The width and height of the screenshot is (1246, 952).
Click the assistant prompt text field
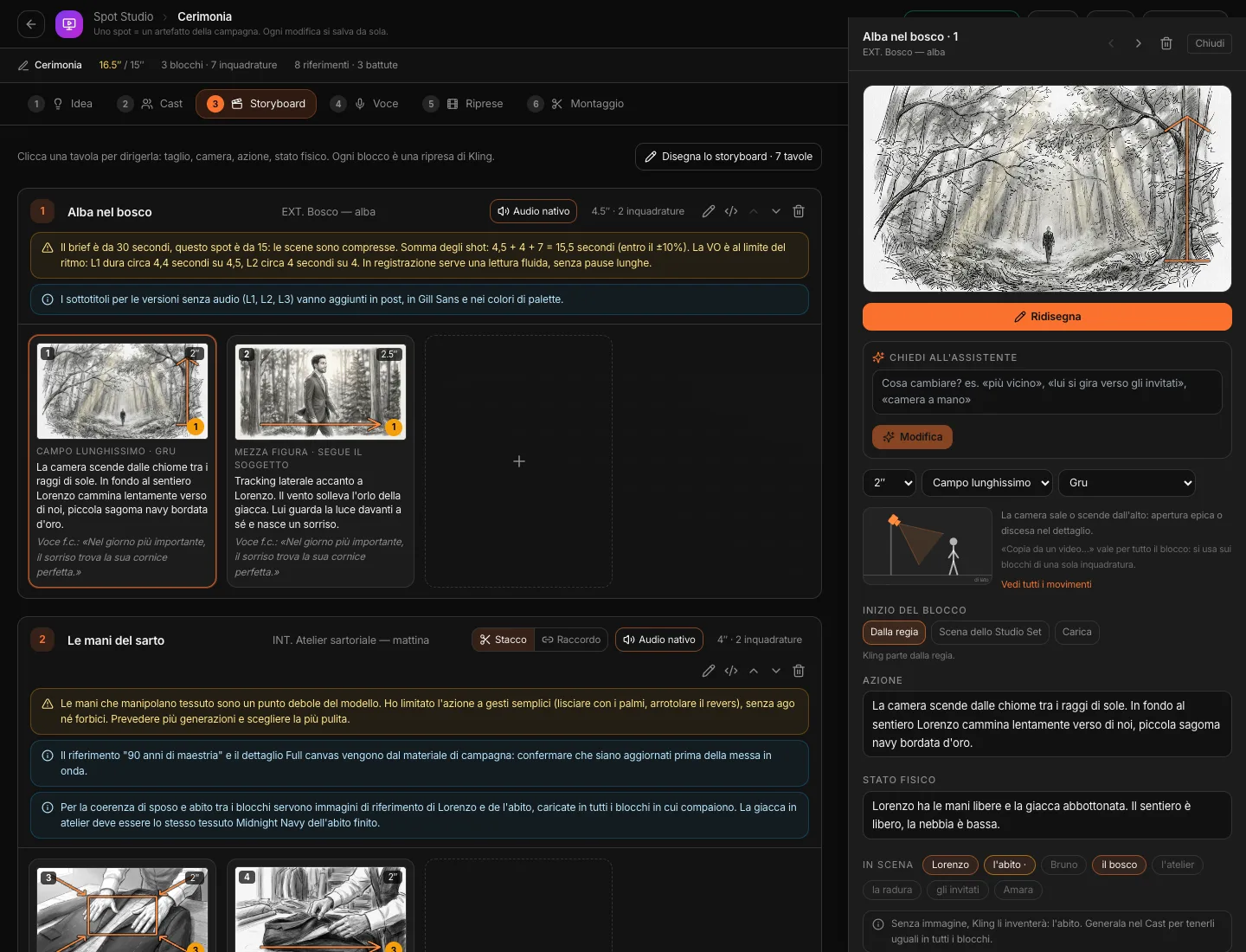click(x=1047, y=392)
